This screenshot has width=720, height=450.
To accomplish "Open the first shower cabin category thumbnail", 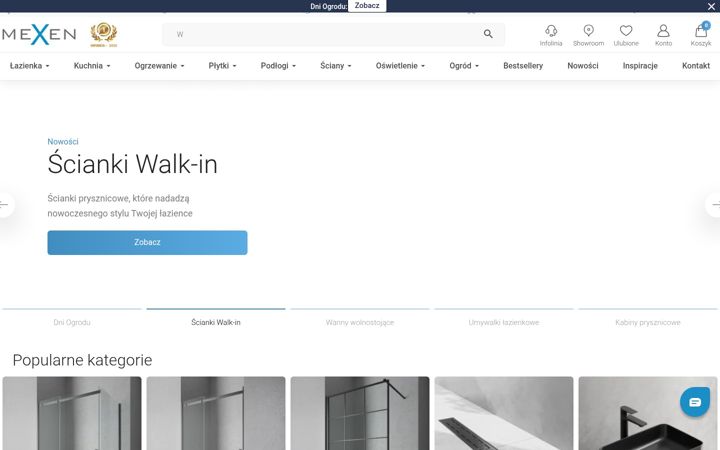I will [72, 413].
